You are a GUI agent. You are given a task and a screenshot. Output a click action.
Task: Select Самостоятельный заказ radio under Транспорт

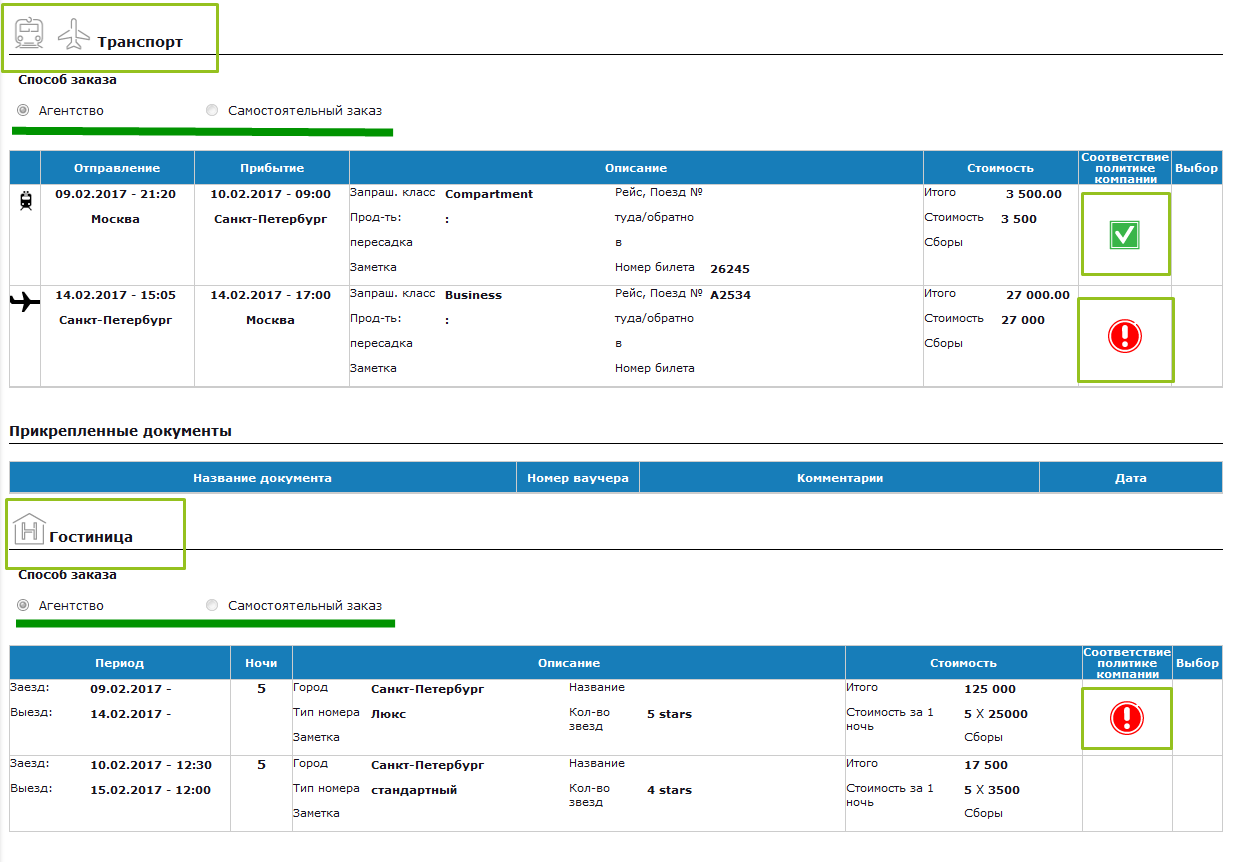pyautogui.click(x=211, y=111)
